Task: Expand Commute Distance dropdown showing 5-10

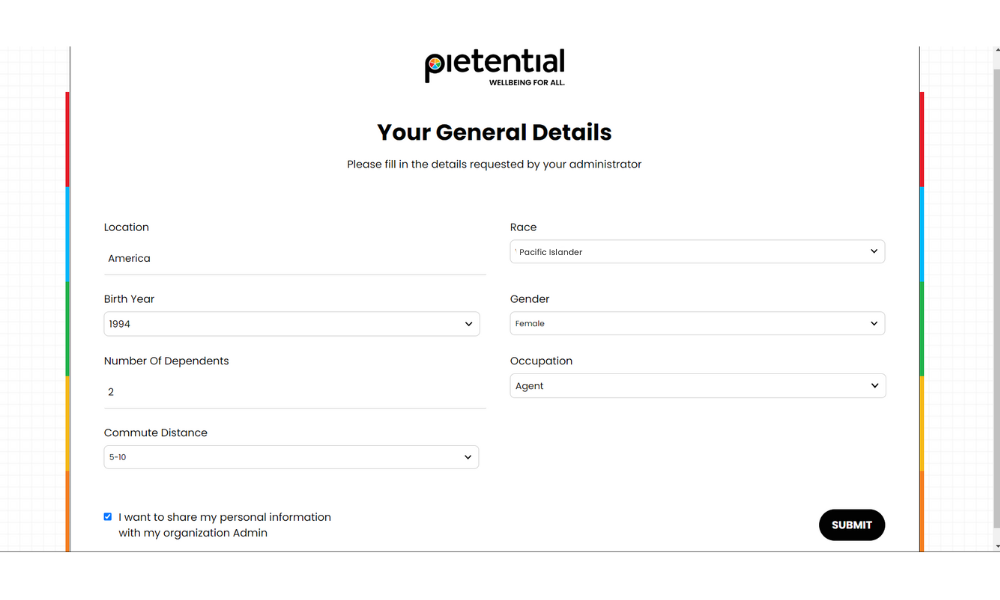Action: 291,457
